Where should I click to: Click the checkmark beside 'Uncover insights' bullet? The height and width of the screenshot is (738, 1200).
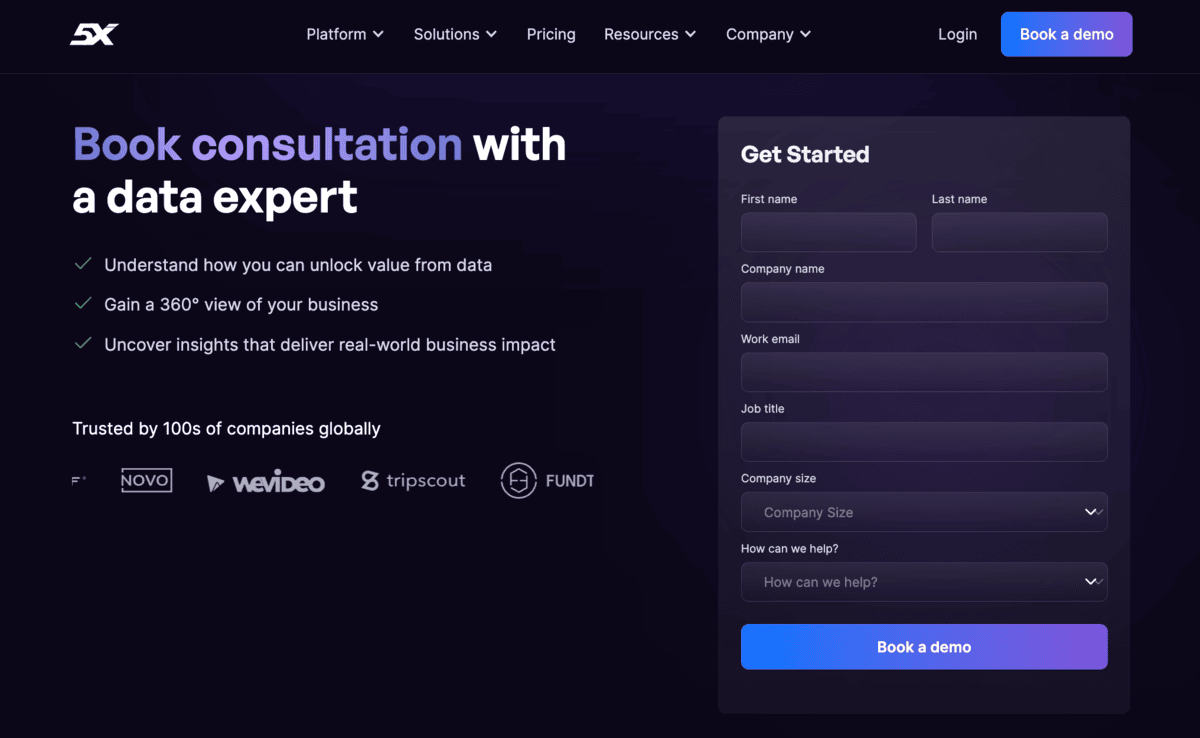coord(84,342)
